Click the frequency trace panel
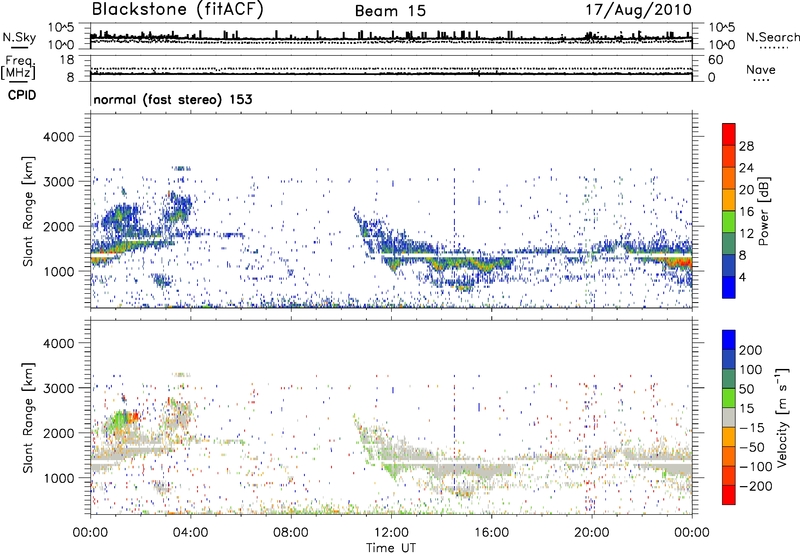Image resolution: width=800 pixels, height=554 pixels. [x=391, y=68]
